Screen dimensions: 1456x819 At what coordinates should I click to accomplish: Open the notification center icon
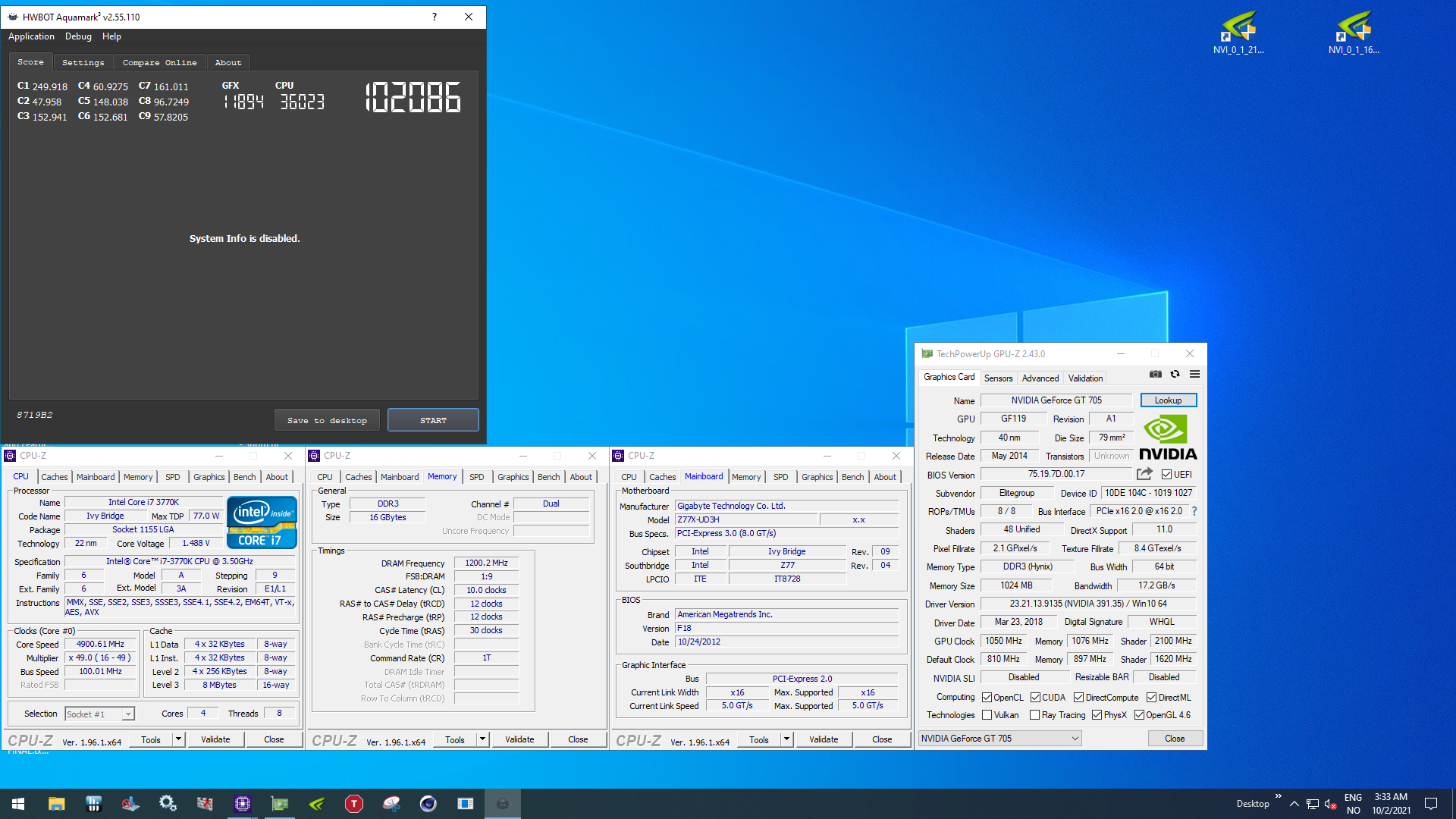click(1431, 804)
